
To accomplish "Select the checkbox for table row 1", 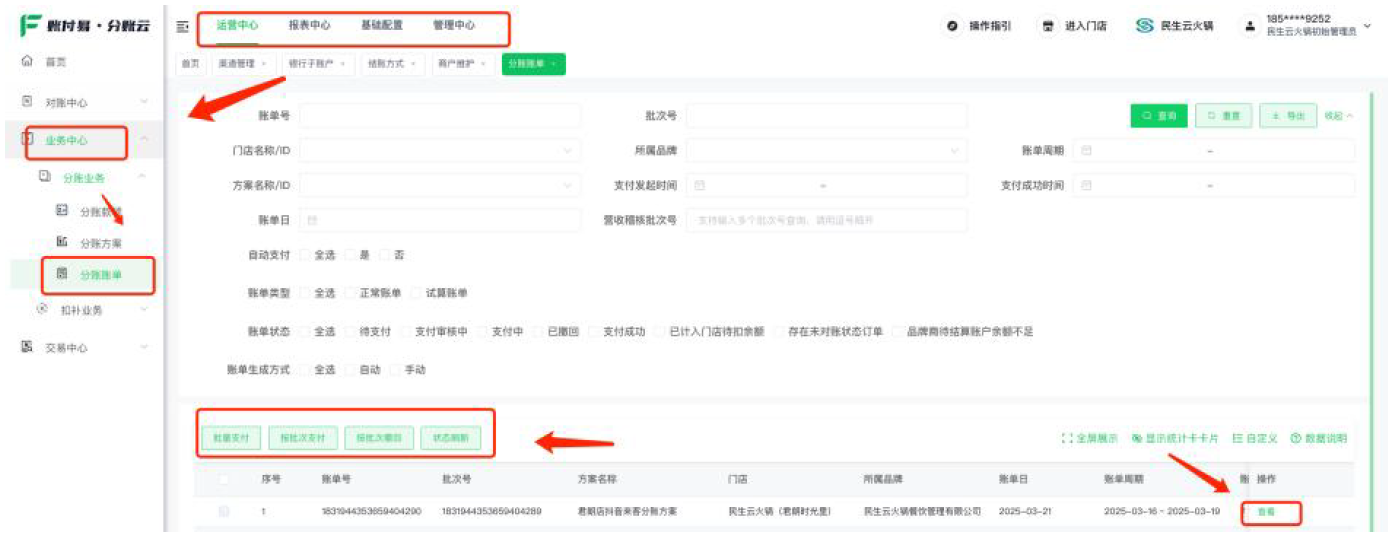I will pyautogui.click(x=224, y=512).
